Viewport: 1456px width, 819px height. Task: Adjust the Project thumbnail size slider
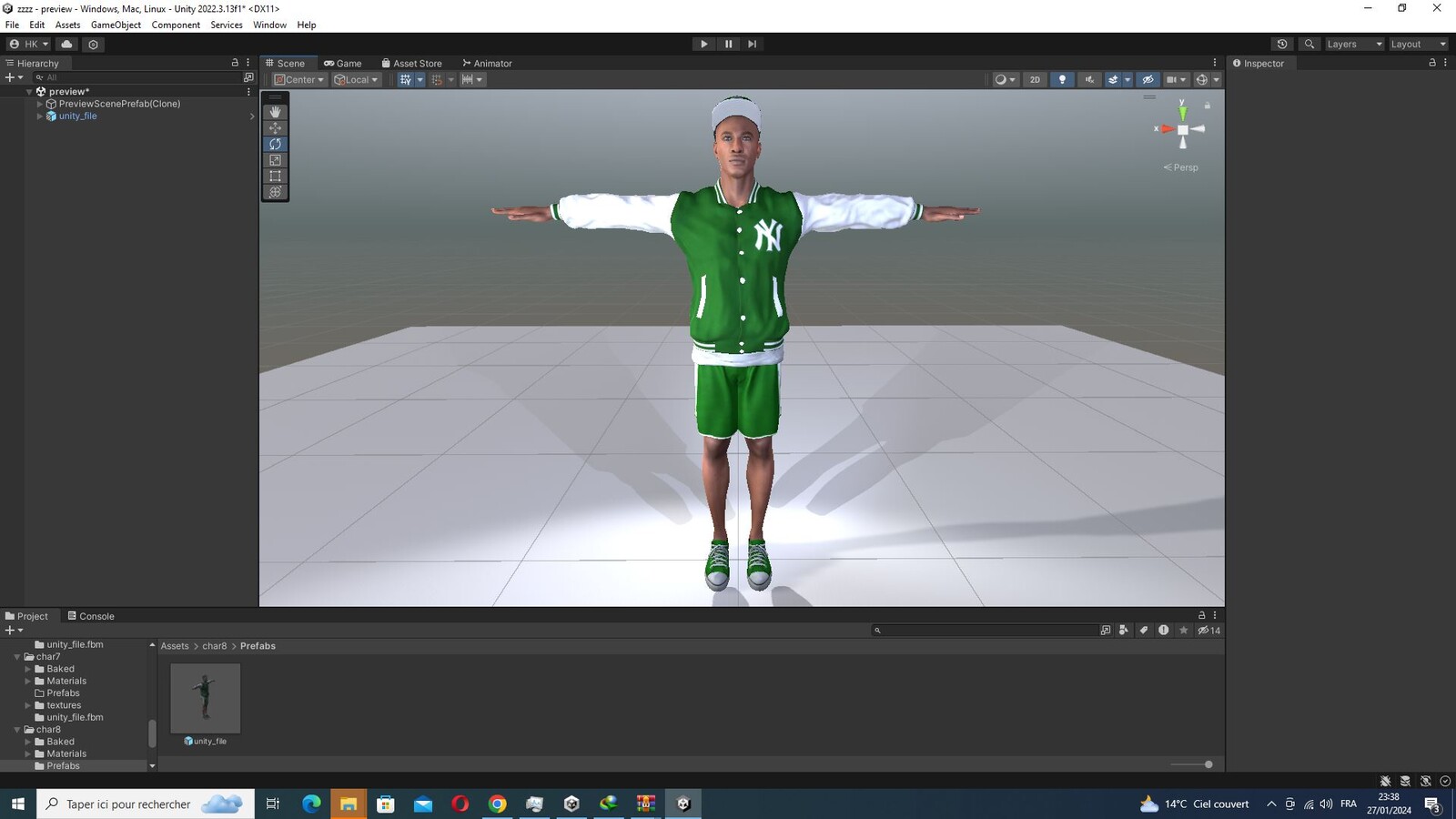click(1208, 764)
